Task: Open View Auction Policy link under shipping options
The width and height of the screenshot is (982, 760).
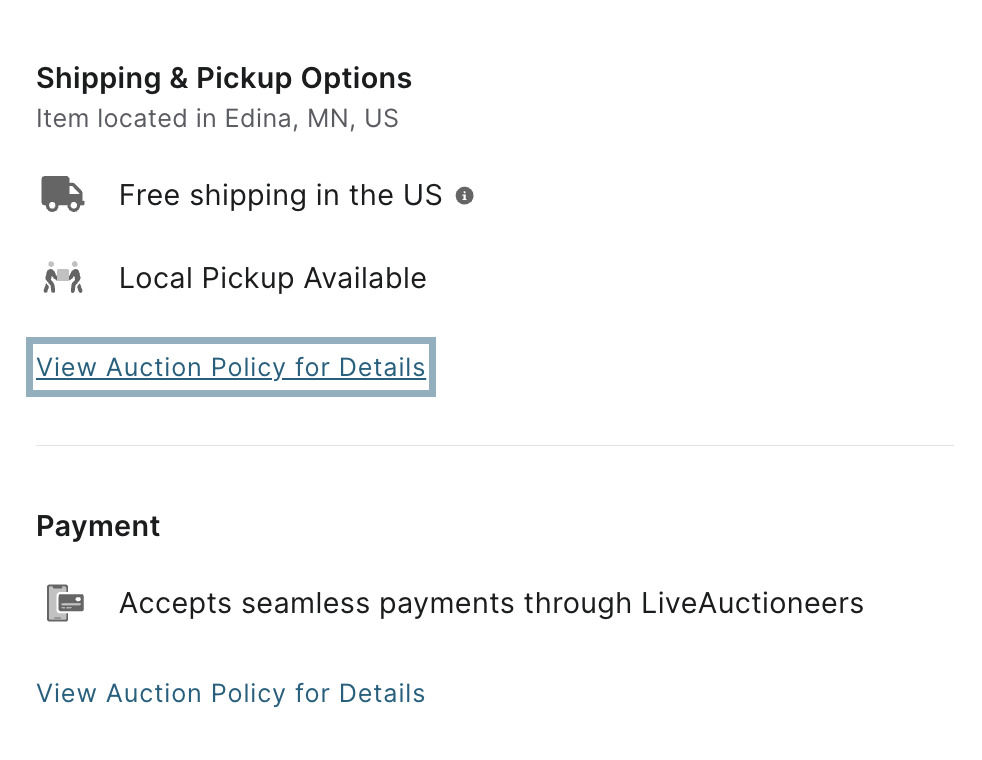Action: pyautogui.click(x=230, y=367)
